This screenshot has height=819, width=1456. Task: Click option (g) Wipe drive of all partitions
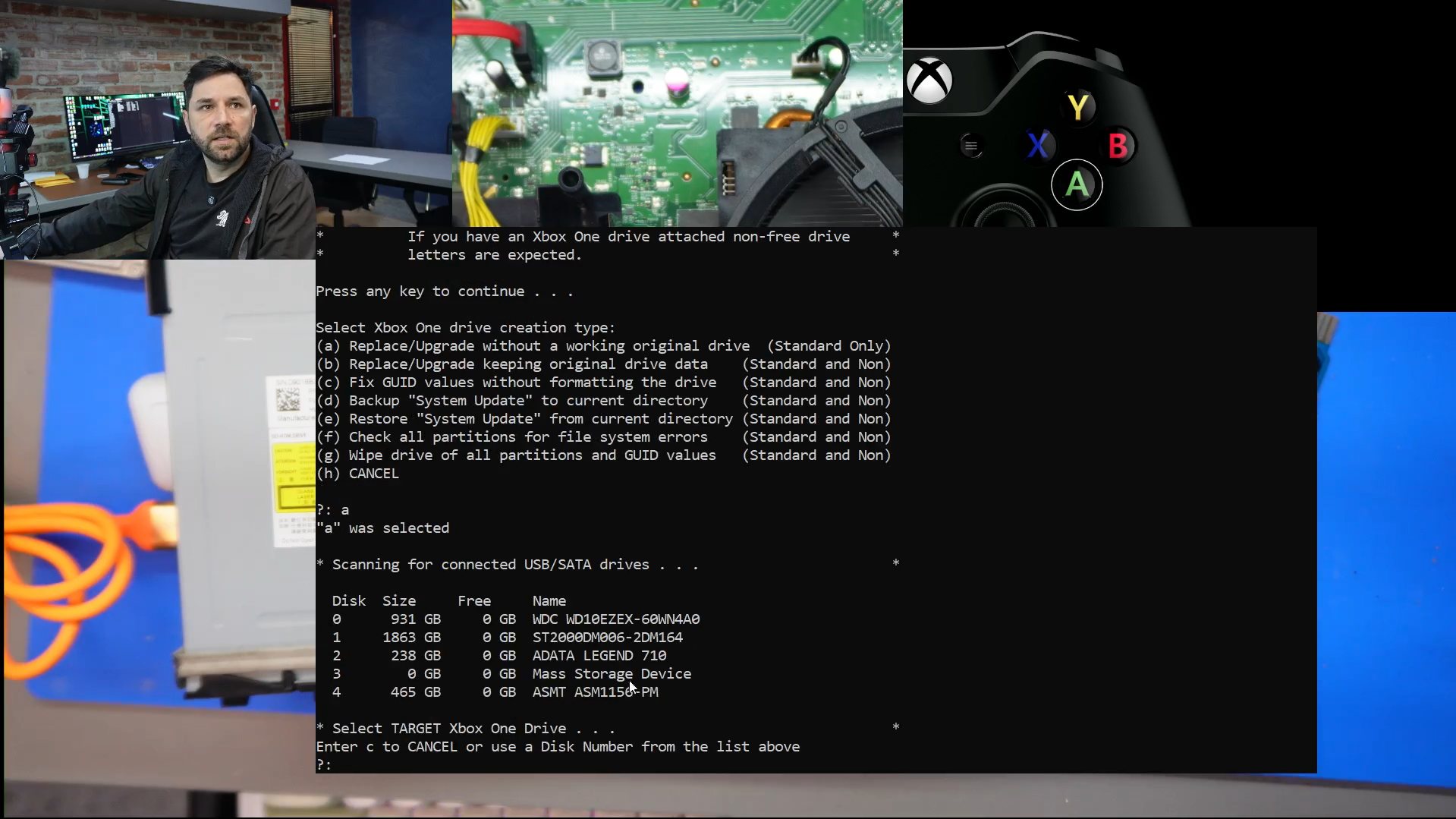click(x=603, y=455)
